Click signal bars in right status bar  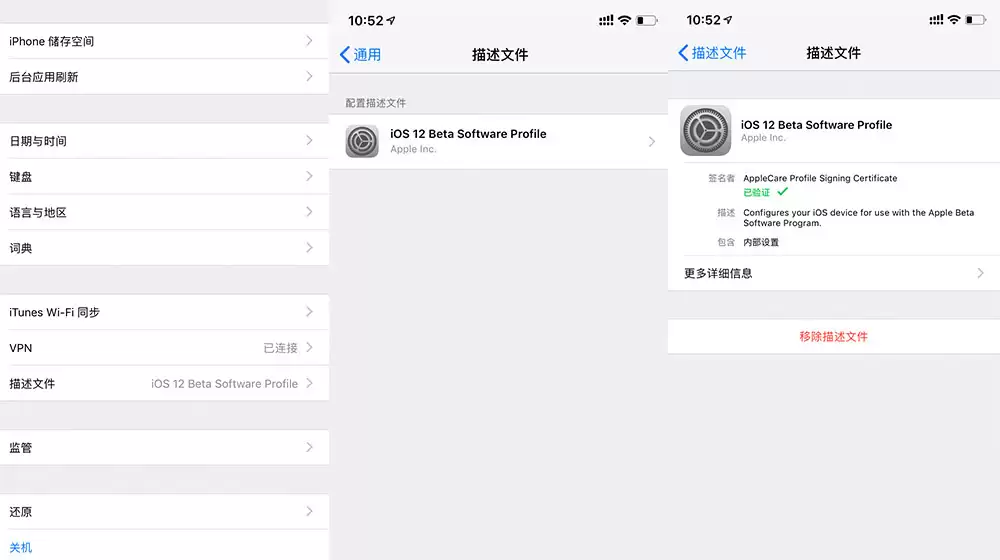[x=936, y=20]
